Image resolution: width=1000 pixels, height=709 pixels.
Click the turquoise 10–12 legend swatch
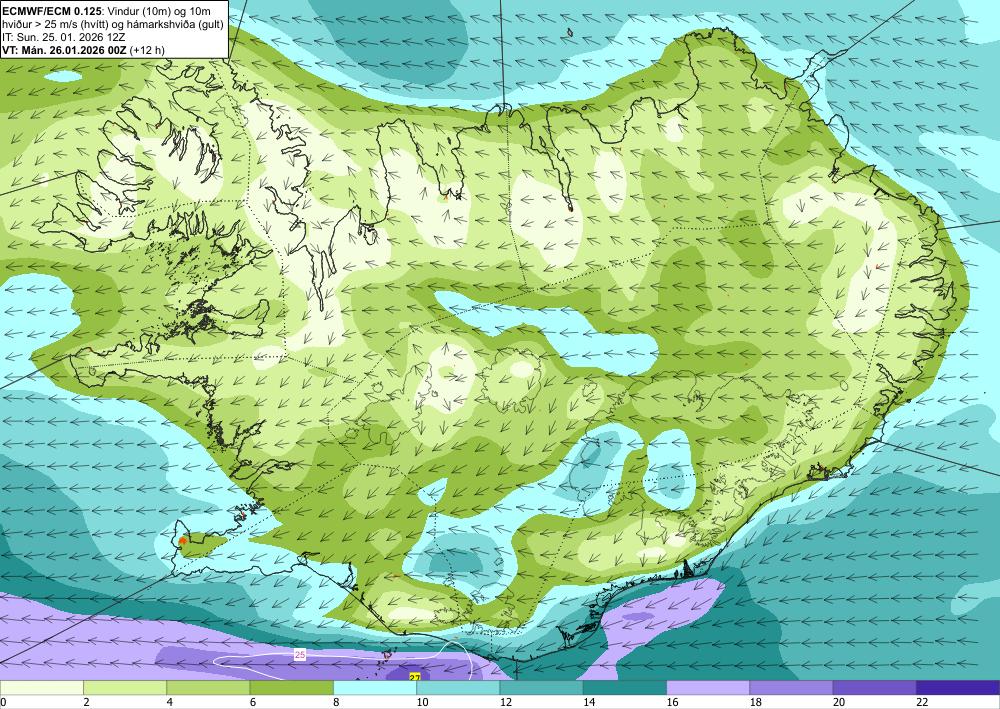(x=458, y=688)
